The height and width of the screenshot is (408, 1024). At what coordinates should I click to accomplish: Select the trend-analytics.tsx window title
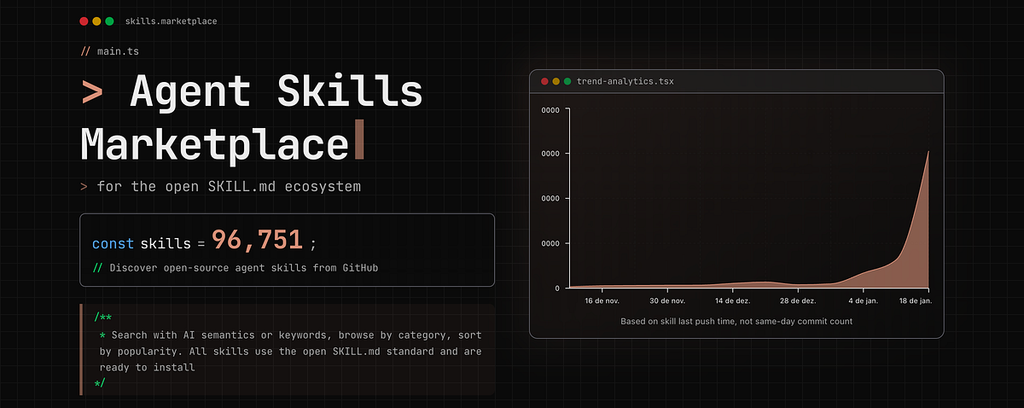pos(625,81)
